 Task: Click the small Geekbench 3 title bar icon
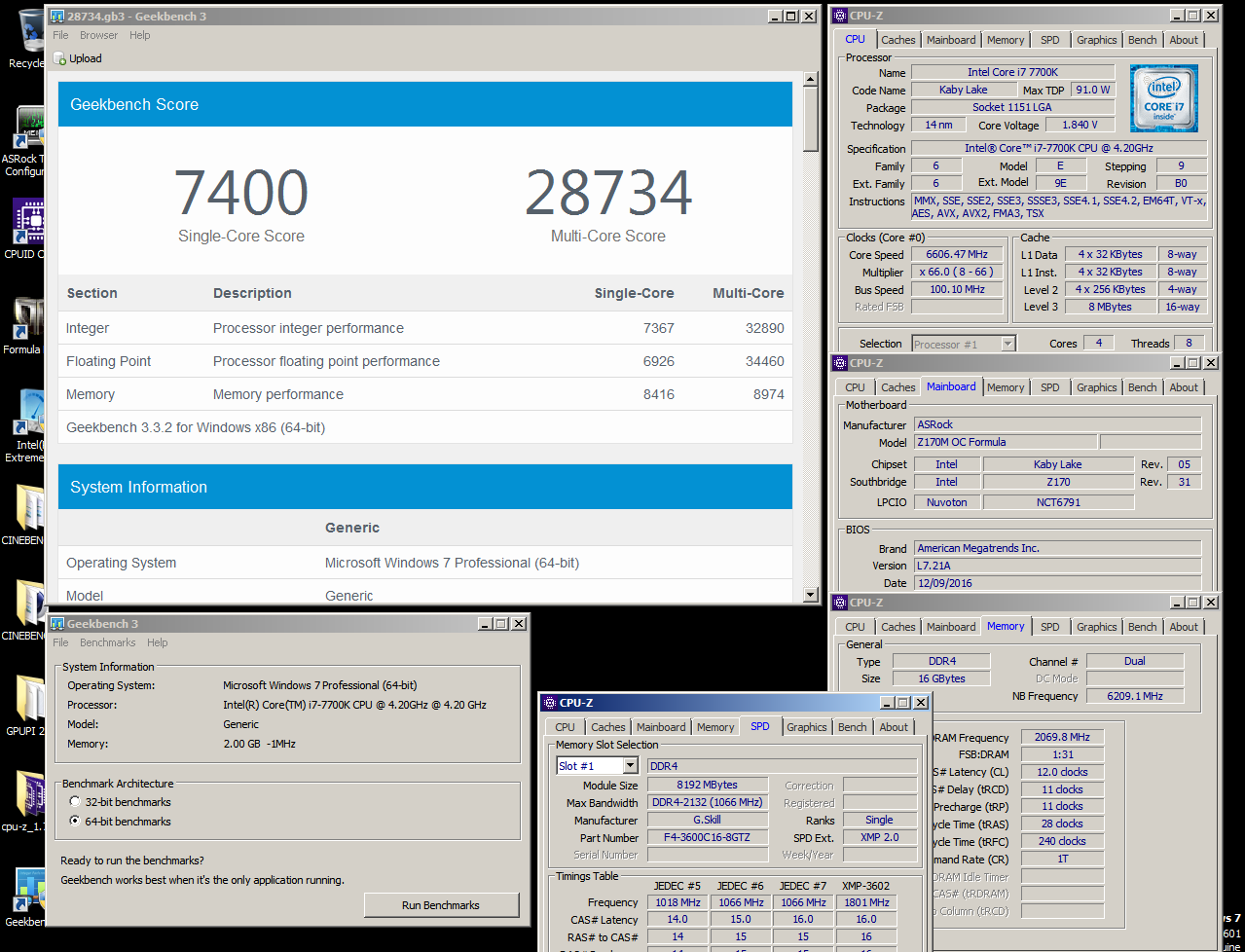(x=57, y=624)
